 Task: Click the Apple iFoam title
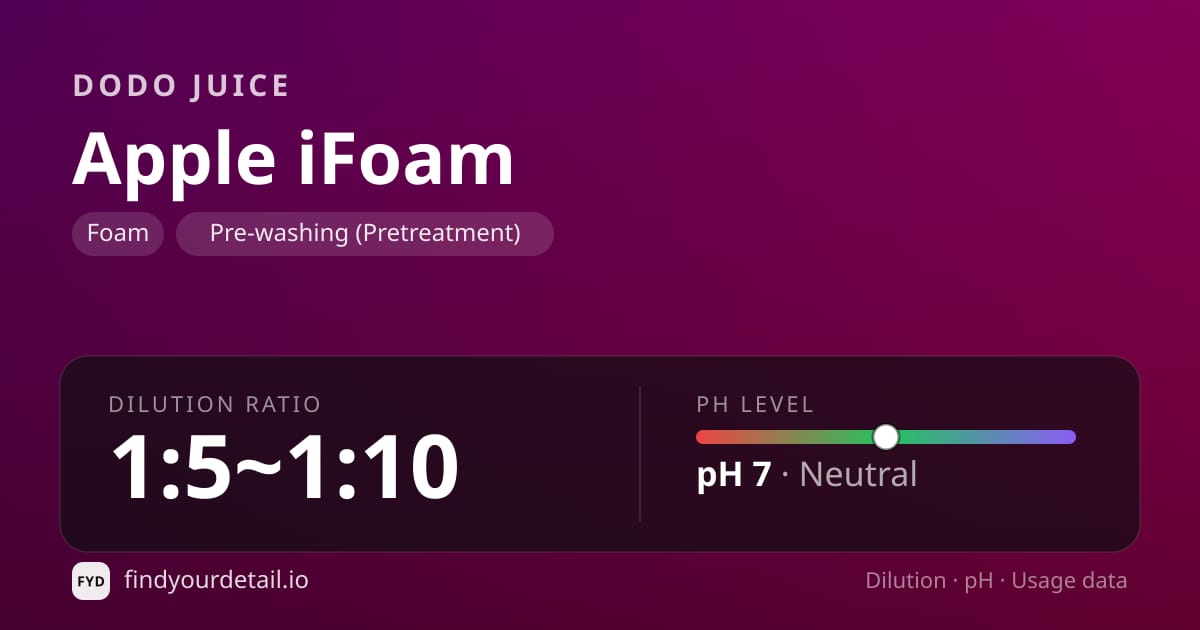pos(293,158)
